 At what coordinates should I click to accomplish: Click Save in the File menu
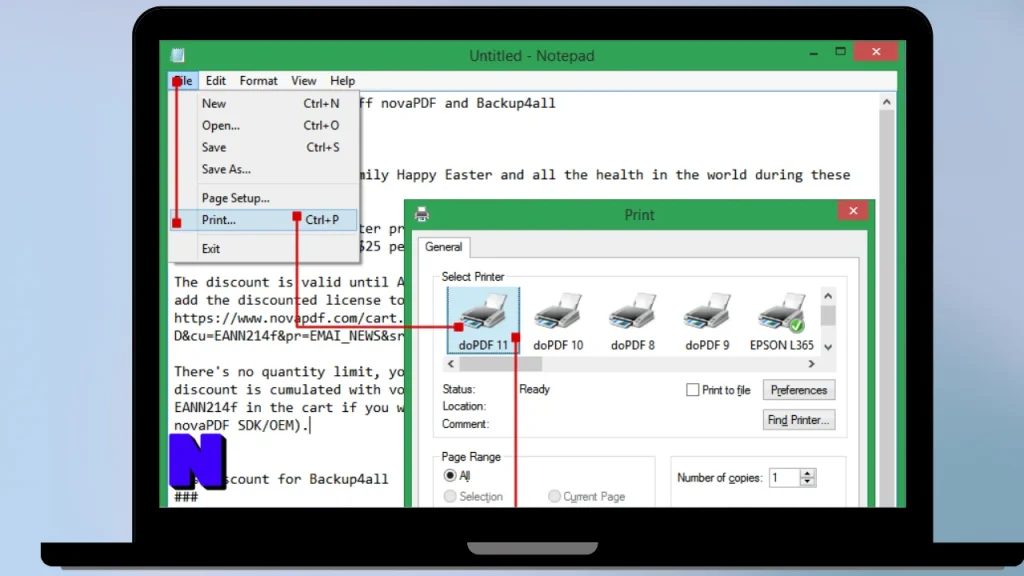pos(264,147)
